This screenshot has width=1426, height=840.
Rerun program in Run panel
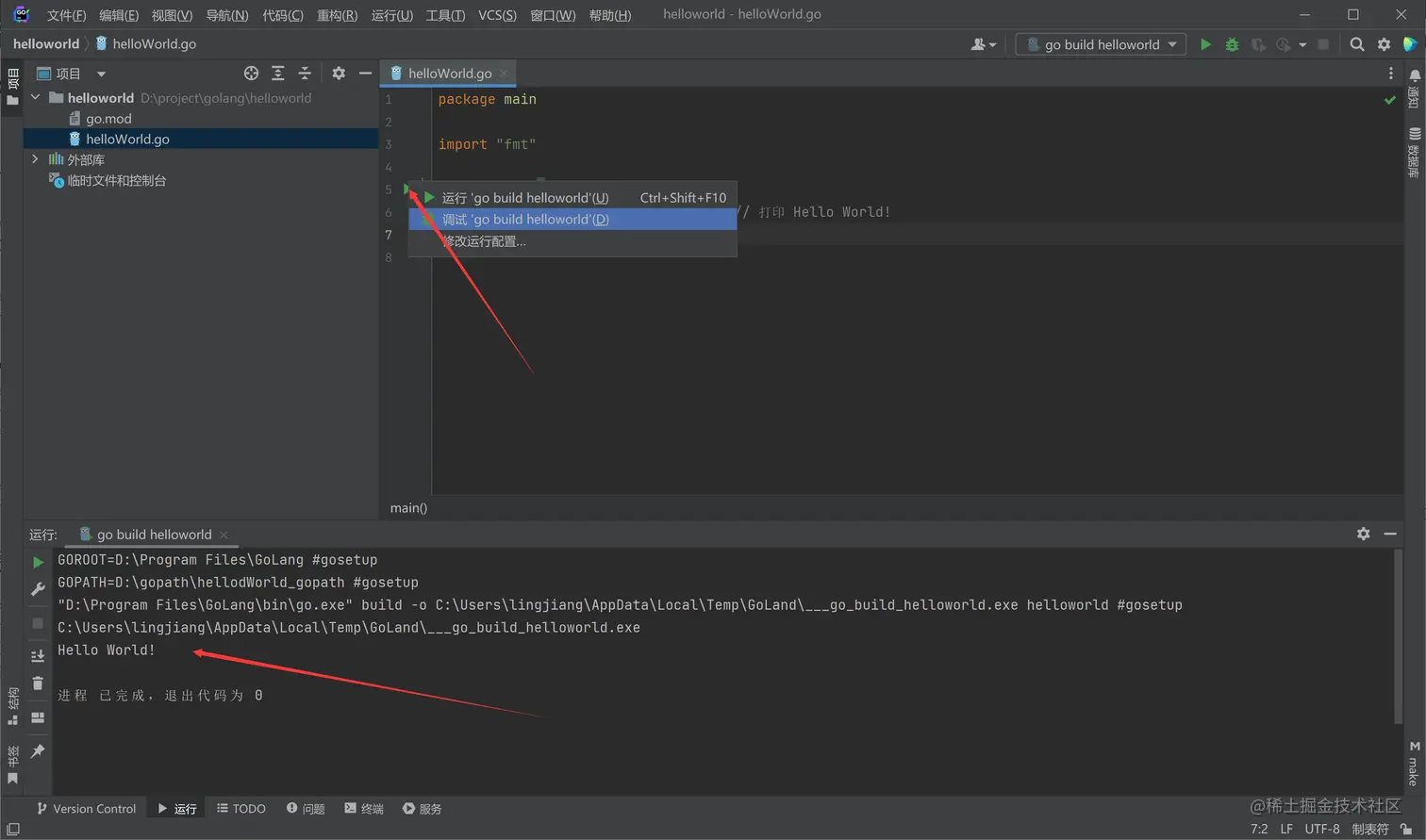(38, 562)
